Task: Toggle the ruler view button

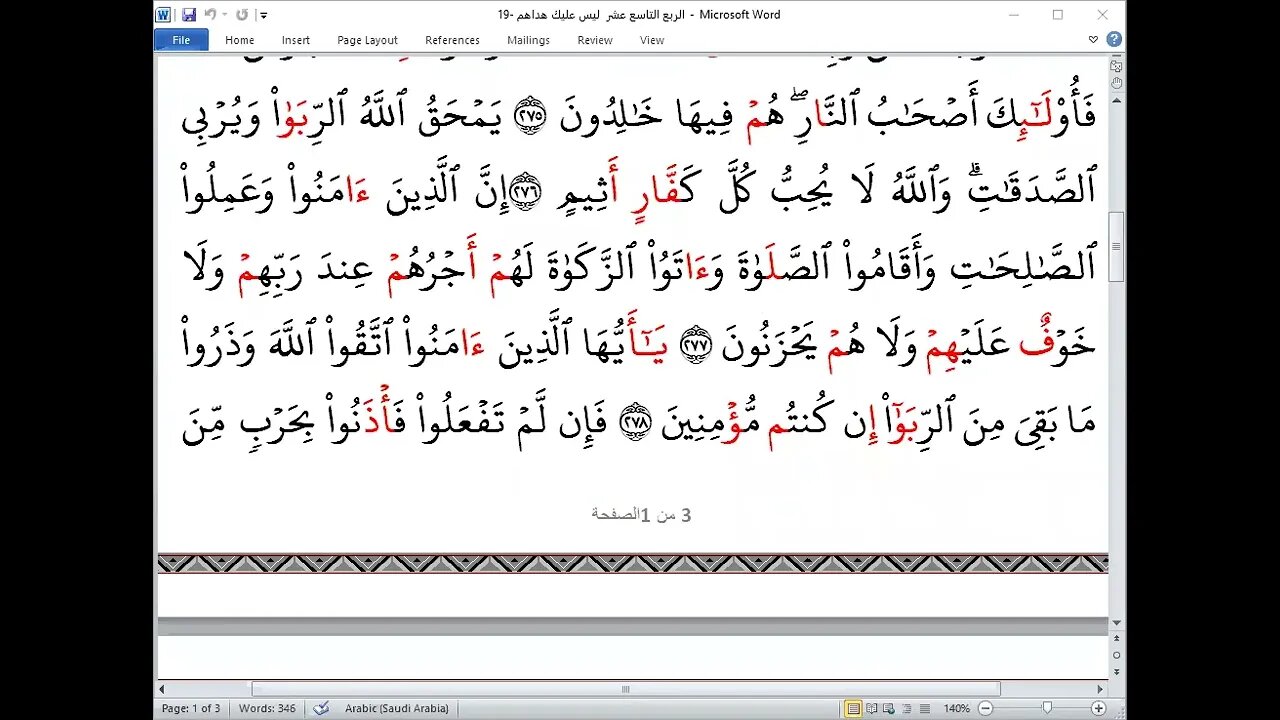Action: (1117, 66)
